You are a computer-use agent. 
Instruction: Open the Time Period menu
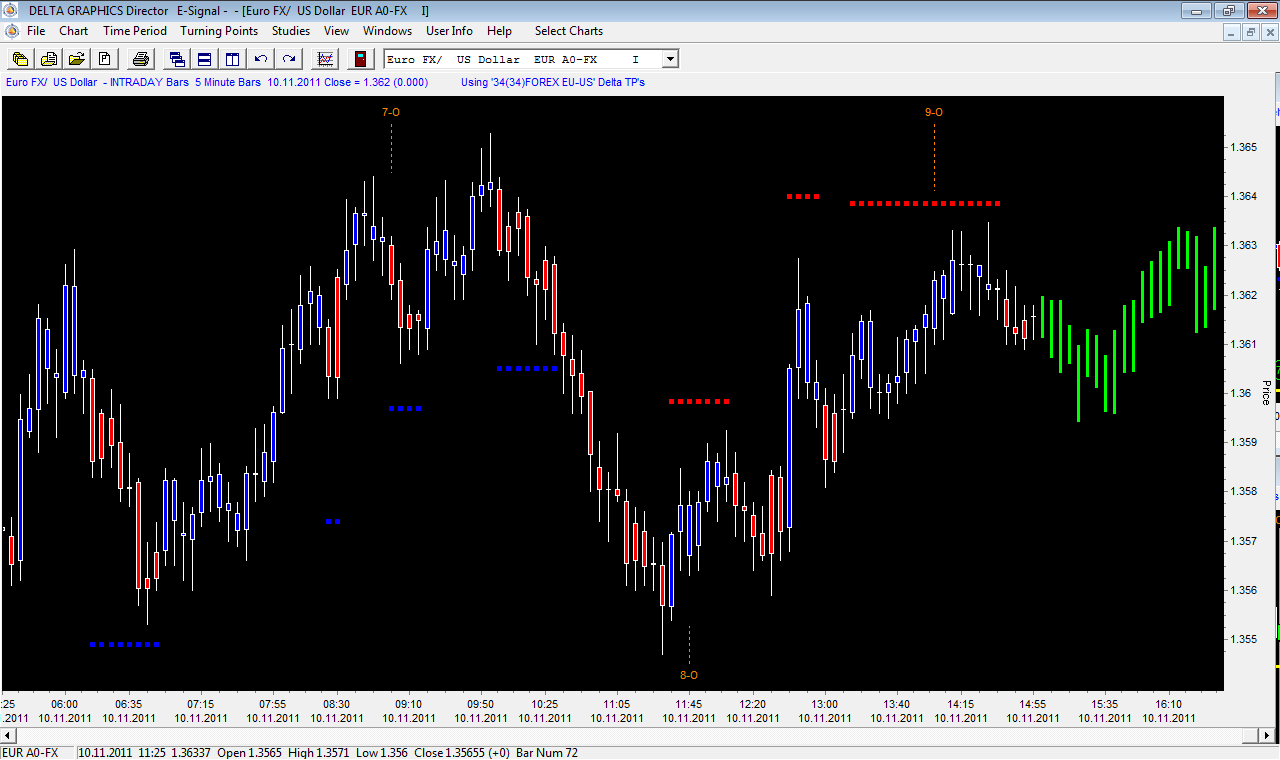coord(135,31)
